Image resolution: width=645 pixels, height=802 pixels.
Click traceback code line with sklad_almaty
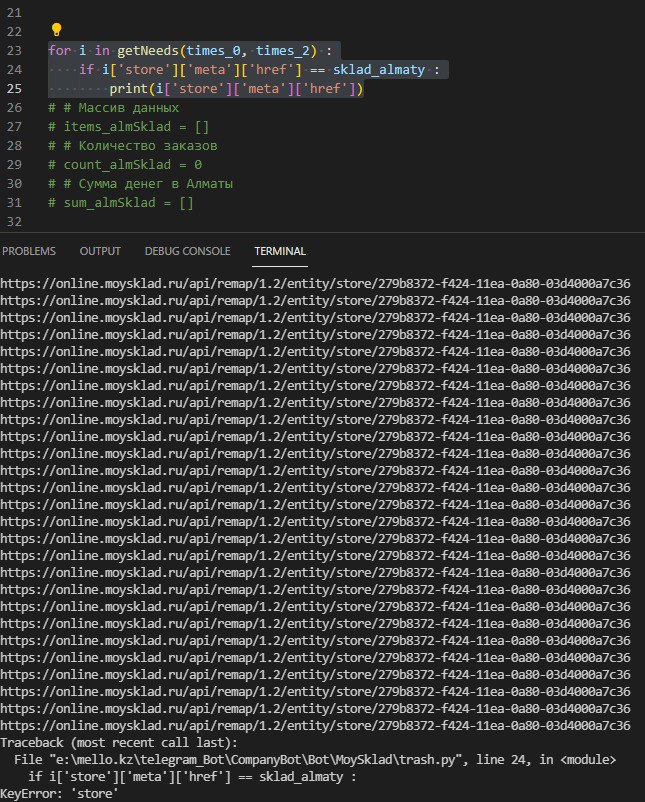(x=192, y=777)
